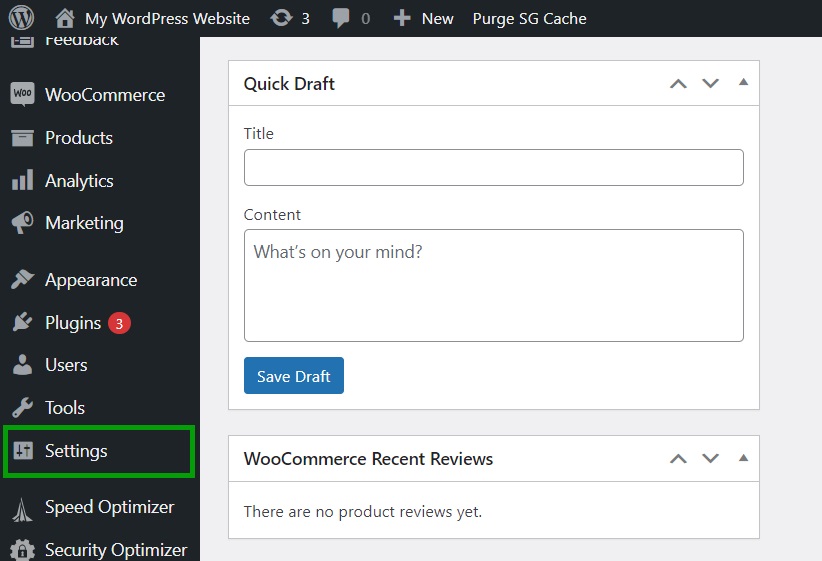Click the Appearance paintbrush icon

coord(22,279)
